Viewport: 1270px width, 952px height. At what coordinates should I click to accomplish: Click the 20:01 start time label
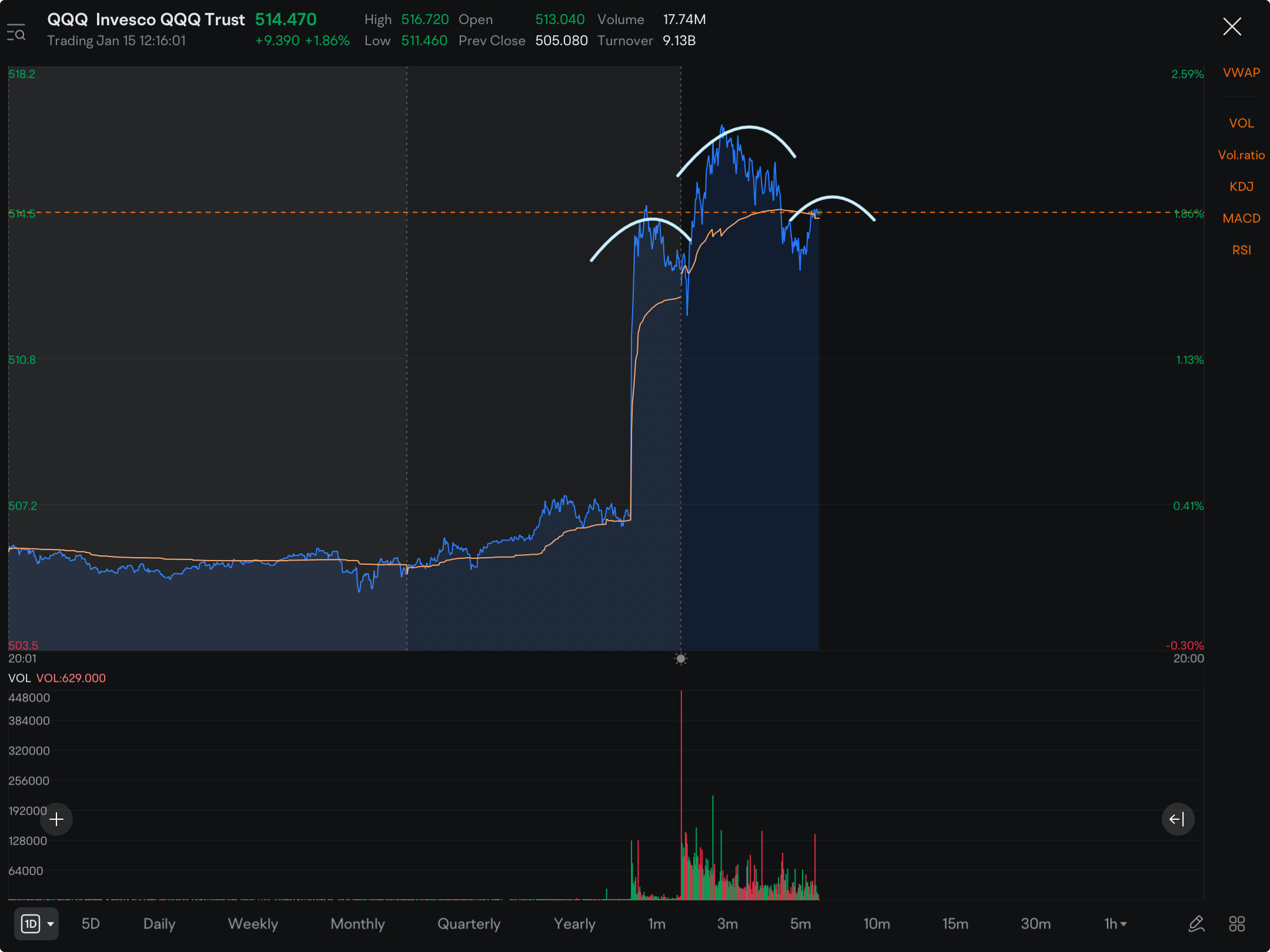(x=22, y=659)
